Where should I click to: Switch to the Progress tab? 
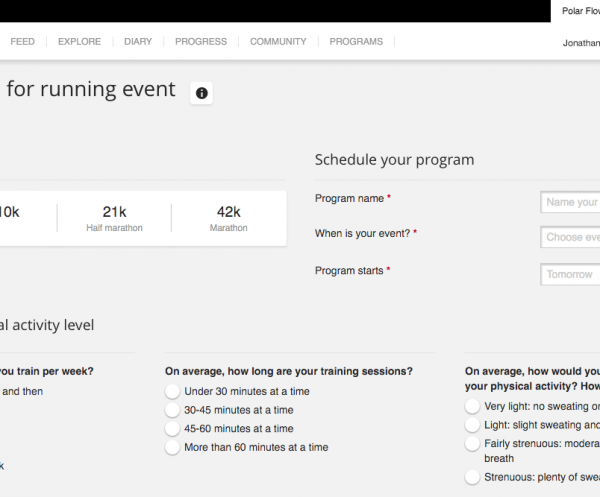(200, 42)
